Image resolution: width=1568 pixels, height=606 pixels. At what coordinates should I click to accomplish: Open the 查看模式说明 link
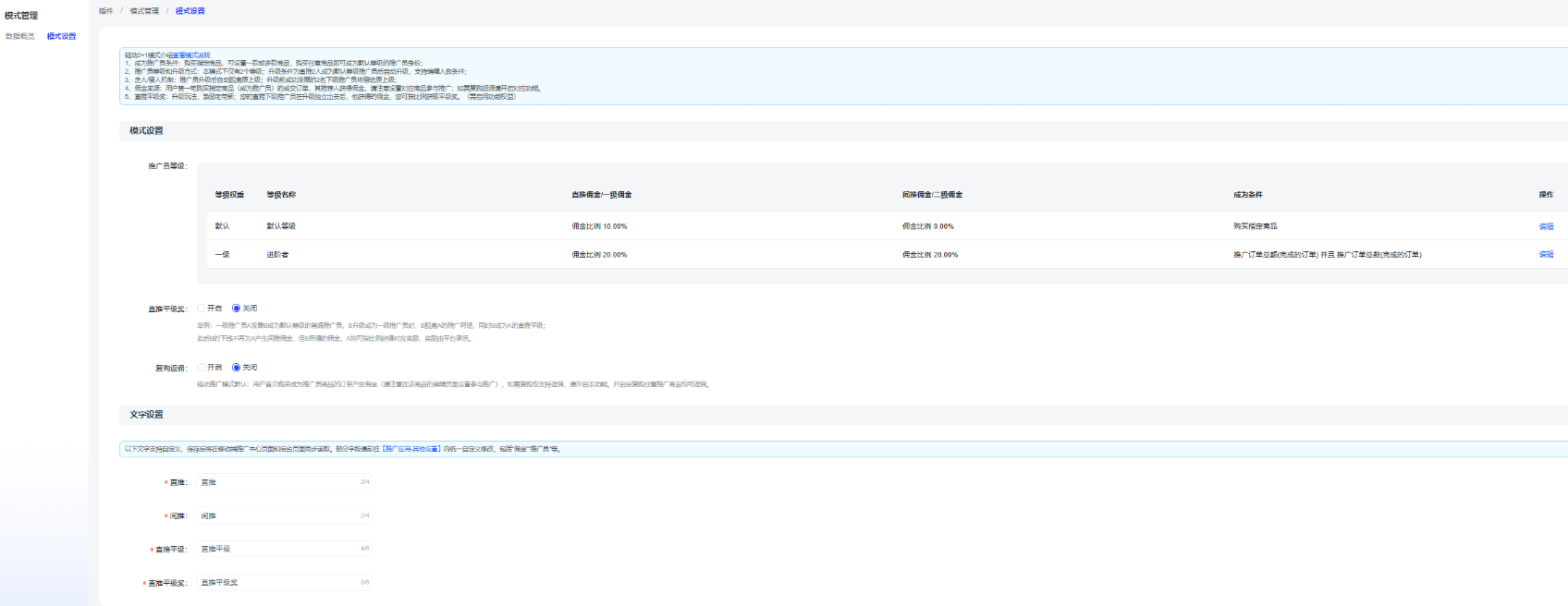point(190,55)
